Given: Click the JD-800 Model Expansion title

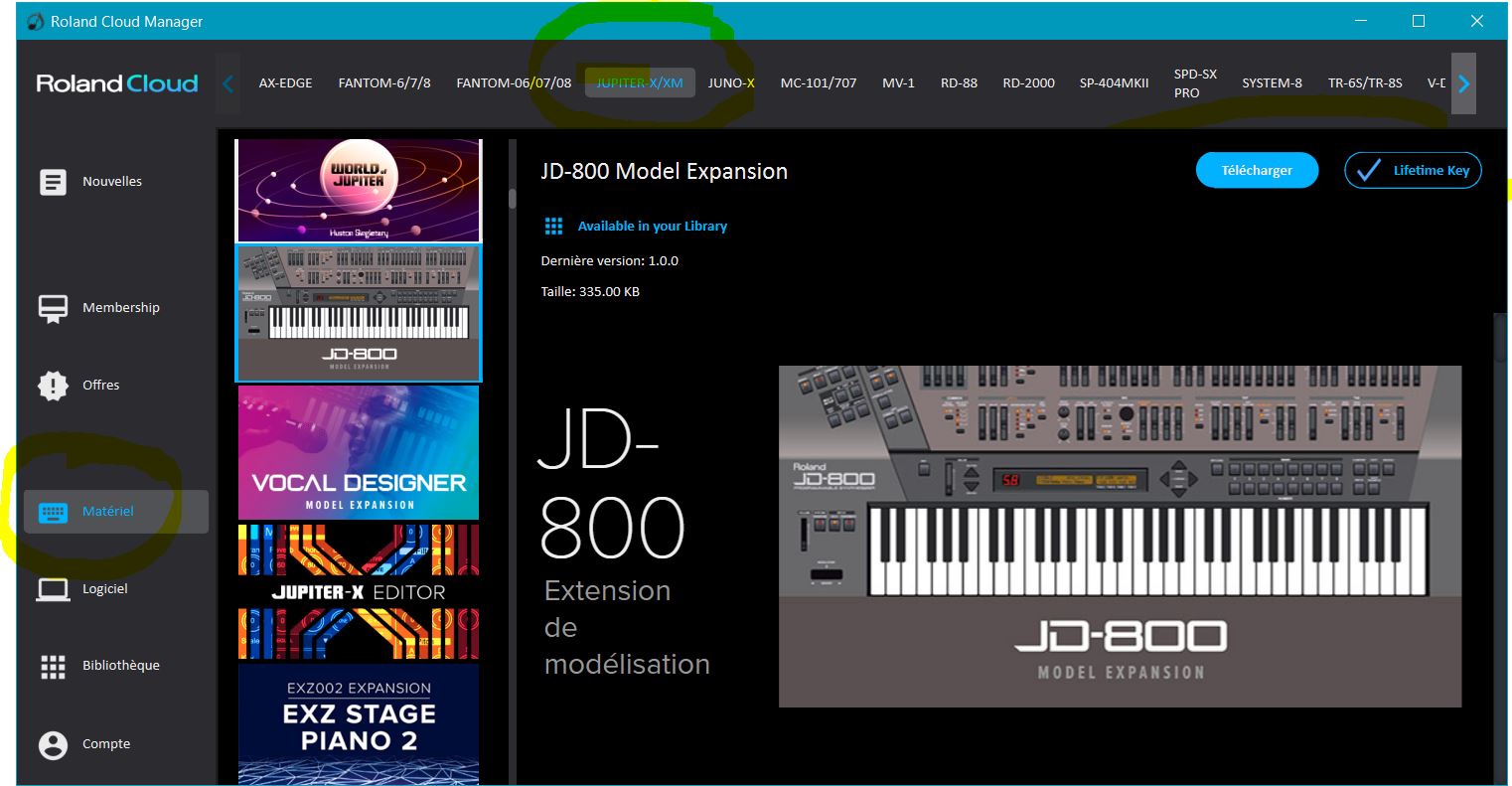Looking at the screenshot, I should pyautogui.click(x=664, y=171).
